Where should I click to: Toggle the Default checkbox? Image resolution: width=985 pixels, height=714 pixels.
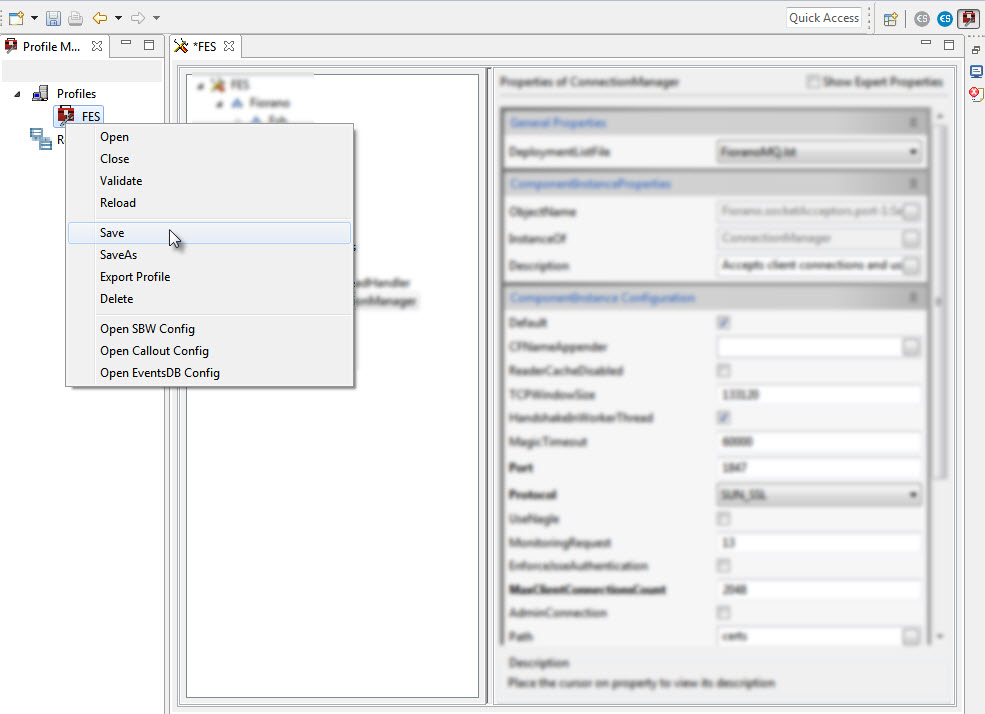tap(724, 323)
